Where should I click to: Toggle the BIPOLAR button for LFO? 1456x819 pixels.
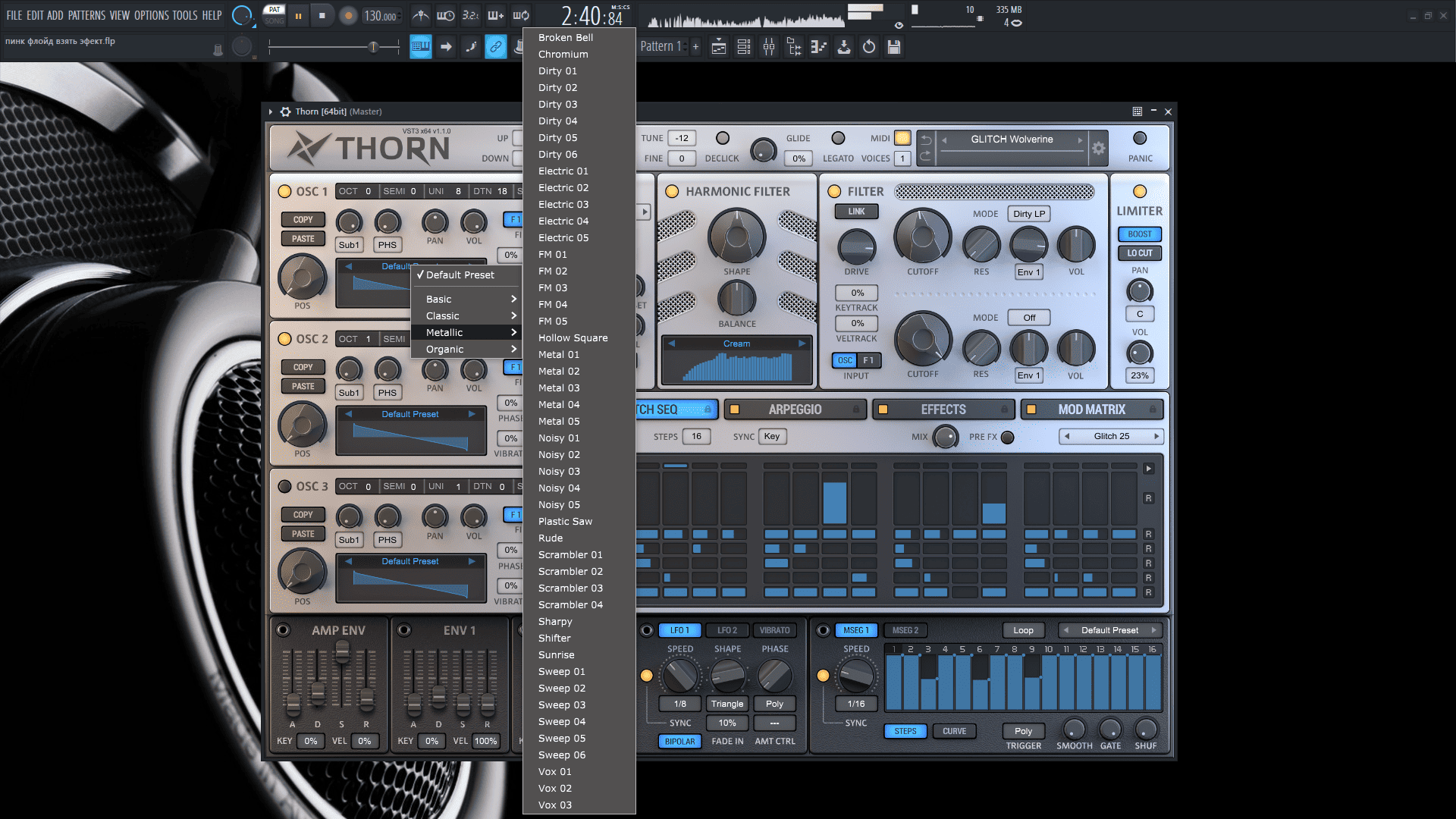click(x=679, y=742)
